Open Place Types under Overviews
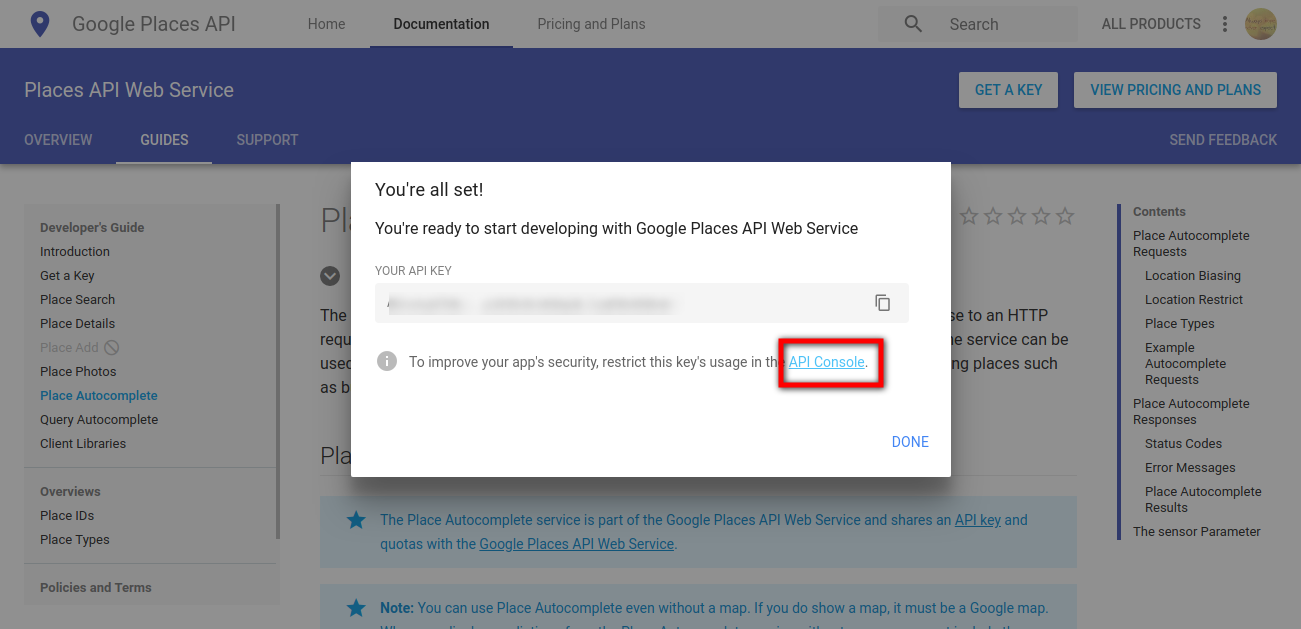 (75, 540)
